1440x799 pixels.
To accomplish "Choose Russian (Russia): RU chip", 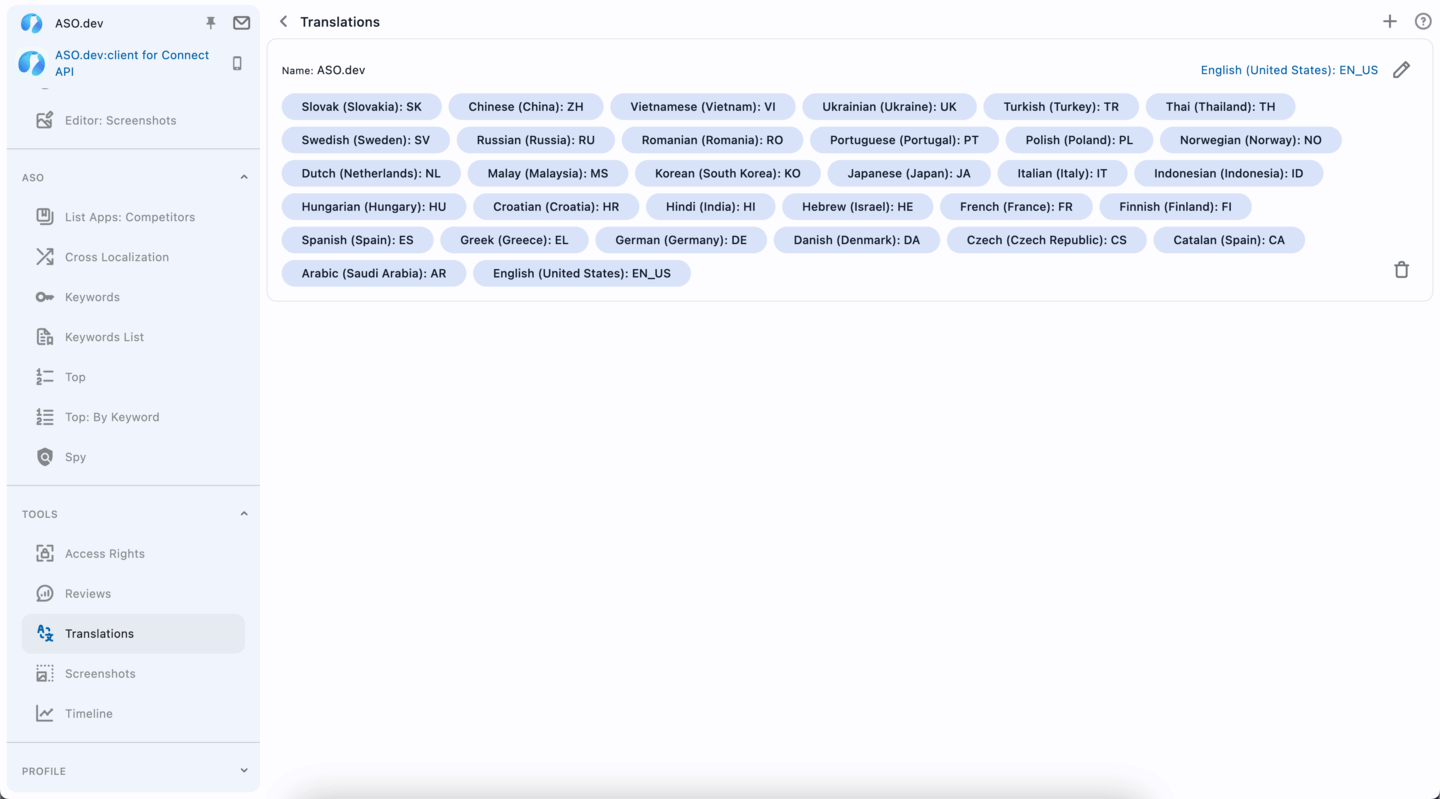I will pos(535,140).
